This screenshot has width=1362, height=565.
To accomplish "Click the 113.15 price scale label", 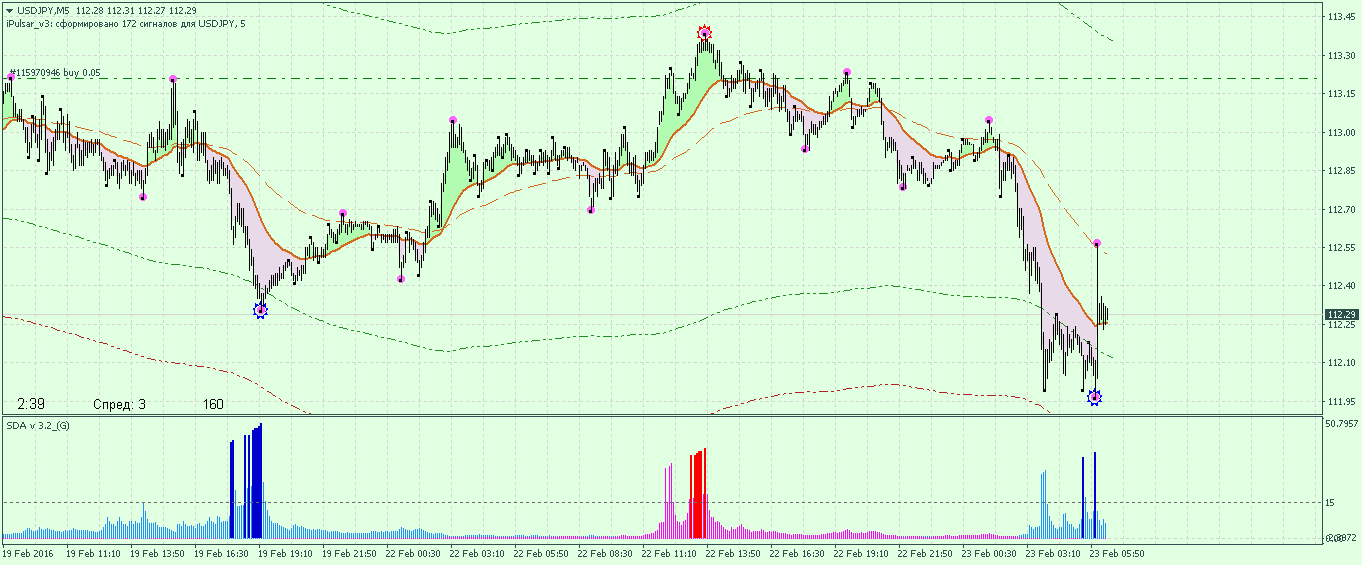I will 1341,94.
